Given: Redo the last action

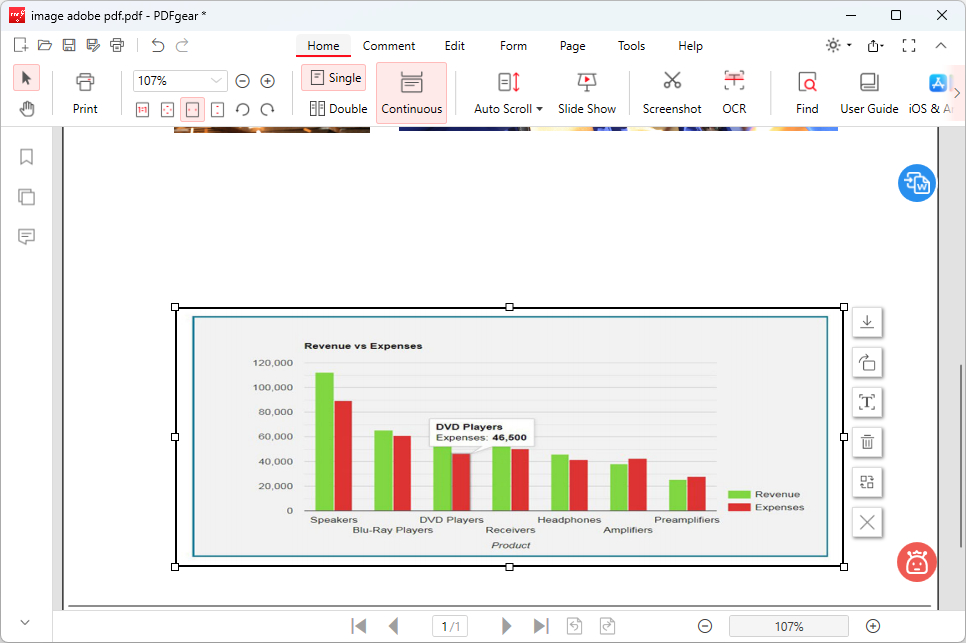Looking at the screenshot, I should [x=182, y=45].
